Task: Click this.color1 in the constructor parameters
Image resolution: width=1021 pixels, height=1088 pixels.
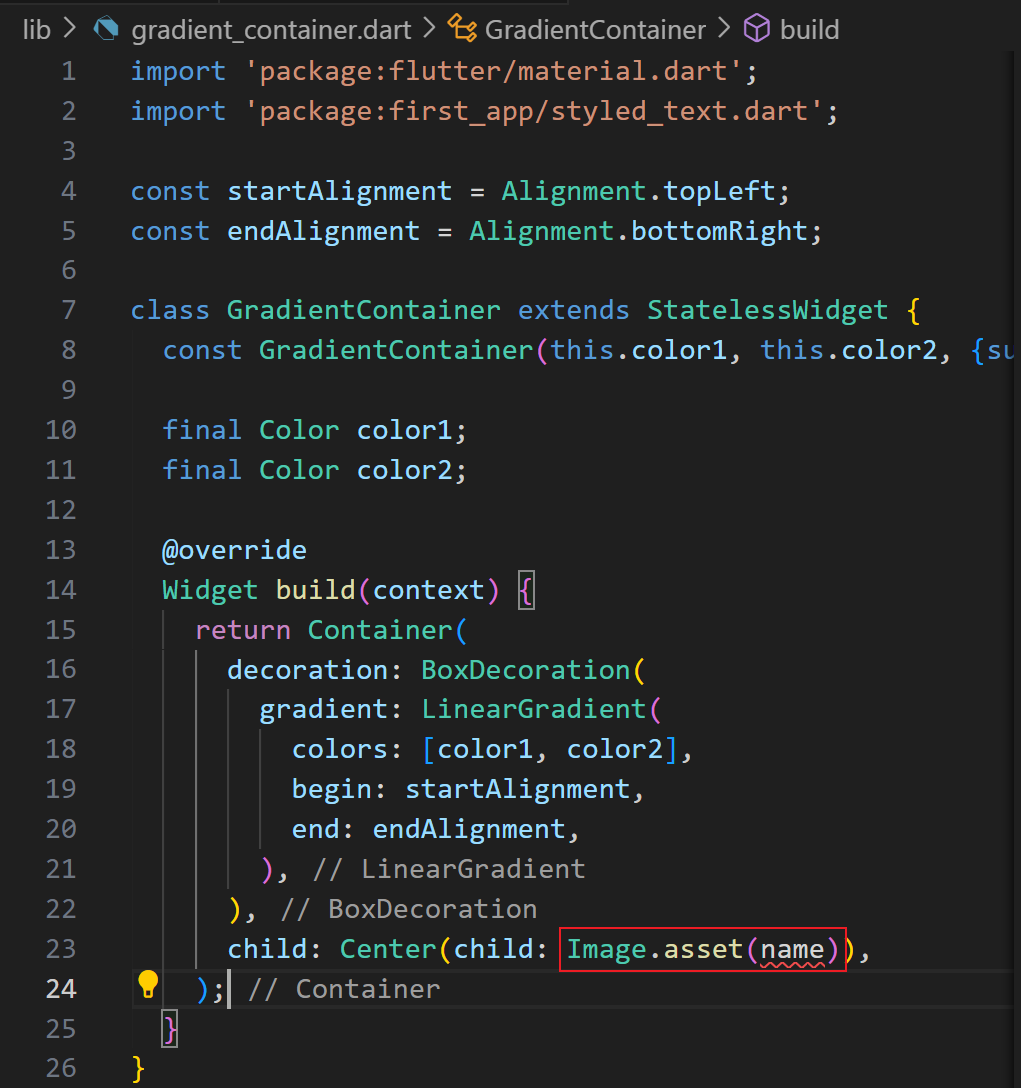Action: [639, 350]
